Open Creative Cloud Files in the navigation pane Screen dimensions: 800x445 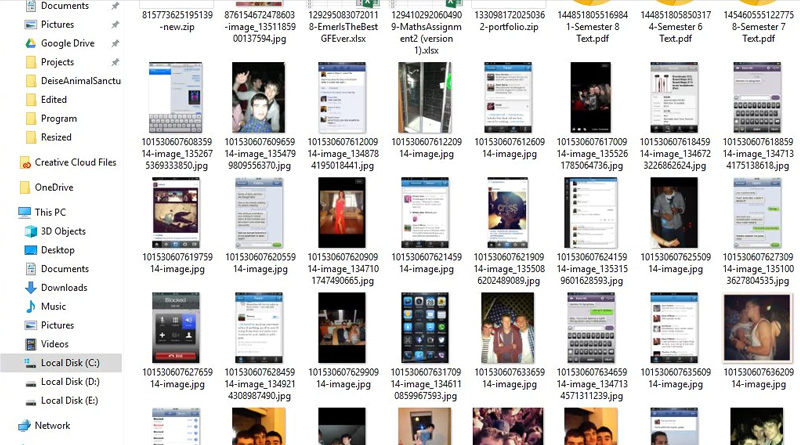tap(75, 162)
